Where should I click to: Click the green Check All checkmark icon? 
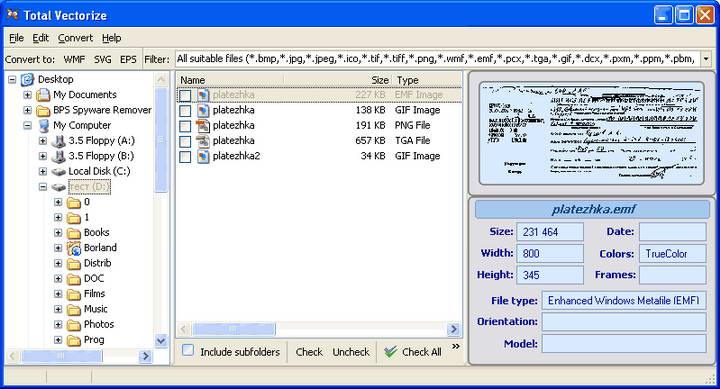[391, 352]
